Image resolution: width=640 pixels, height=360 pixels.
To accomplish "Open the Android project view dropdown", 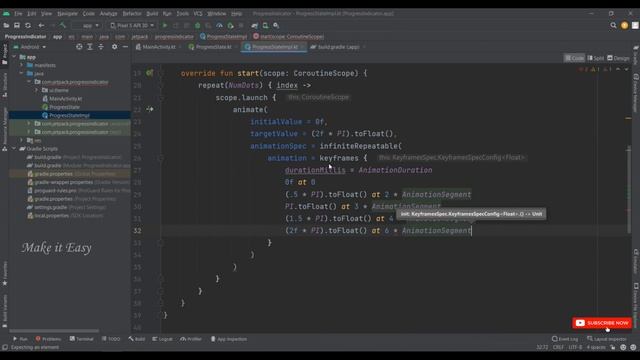I will coord(30,47).
